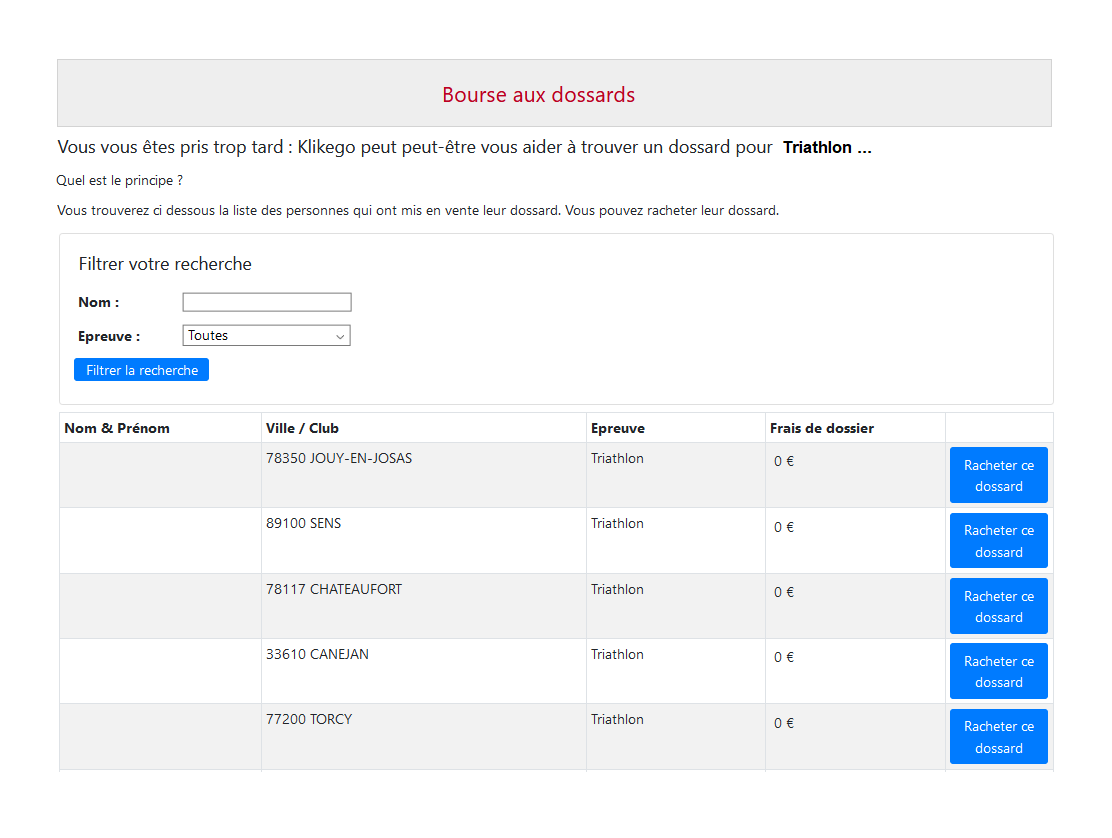Viewport: 1112px width, 838px height.
Task: Click the Filtrer votre recherche heading
Action: (165, 265)
